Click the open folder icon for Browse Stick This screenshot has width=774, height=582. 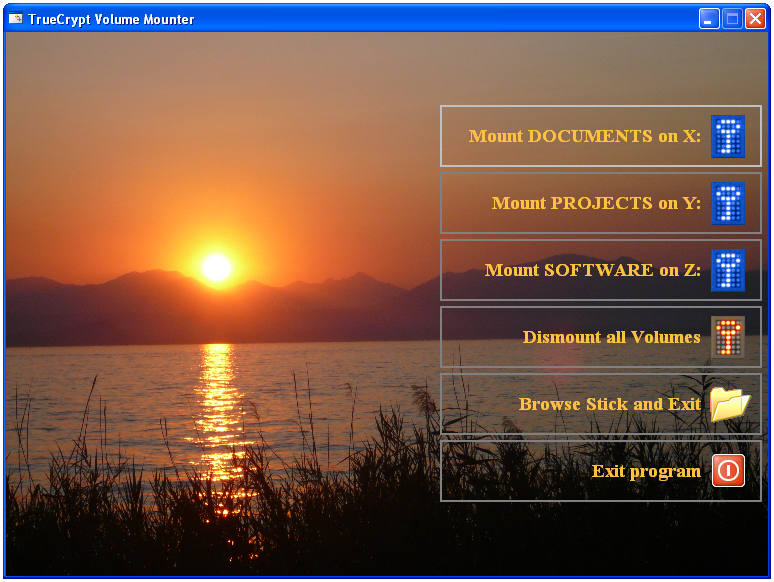tap(729, 404)
